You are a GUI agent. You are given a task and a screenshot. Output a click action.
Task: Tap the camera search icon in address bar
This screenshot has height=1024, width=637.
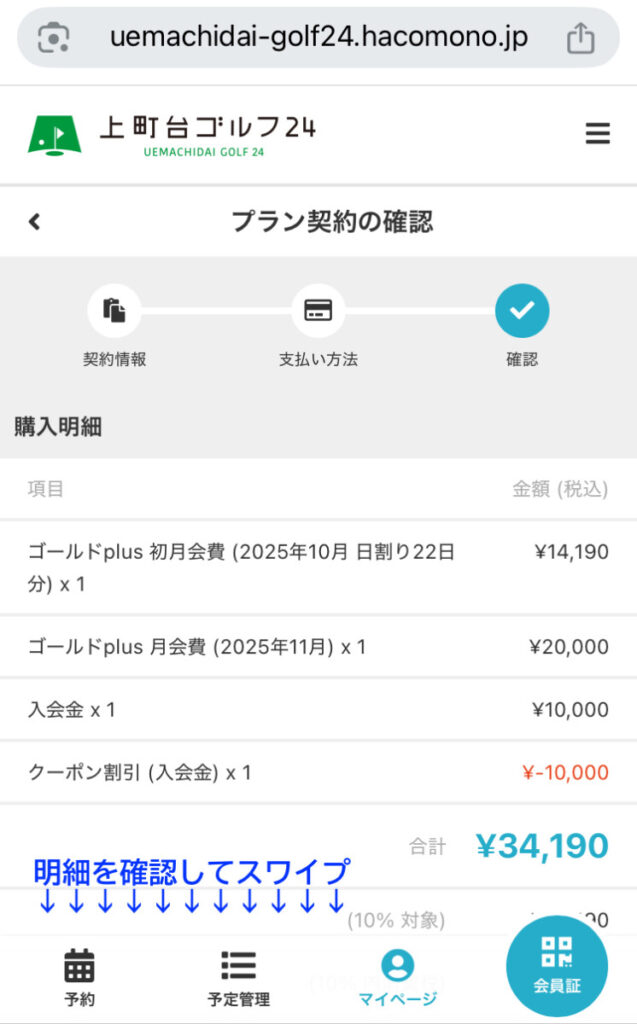point(53,38)
